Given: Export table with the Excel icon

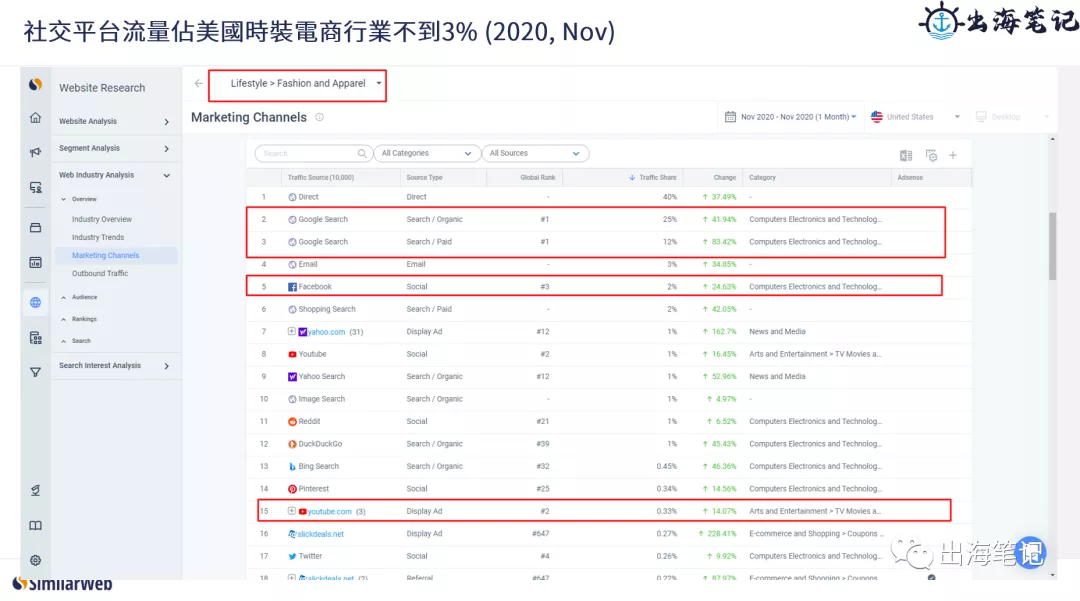Looking at the screenshot, I should click(x=906, y=156).
